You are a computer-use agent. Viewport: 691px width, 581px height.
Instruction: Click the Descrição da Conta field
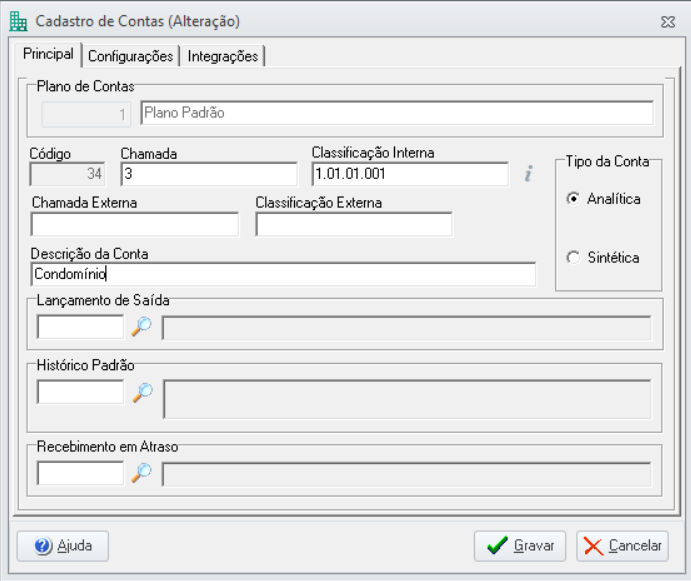click(x=283, y=274)
